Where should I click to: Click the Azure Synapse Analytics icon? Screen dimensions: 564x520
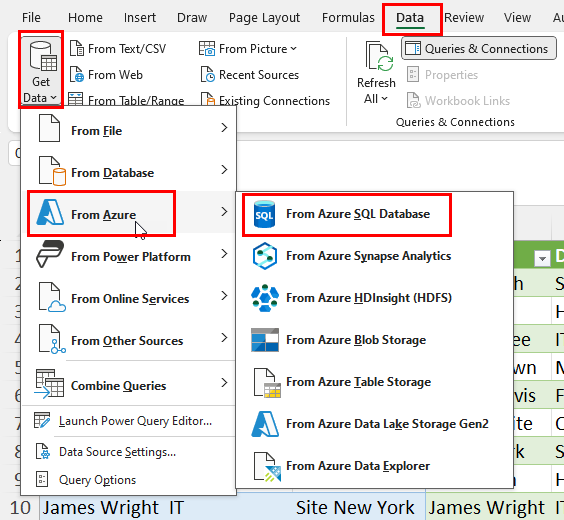pyautogui.click(x=264, y=256)
